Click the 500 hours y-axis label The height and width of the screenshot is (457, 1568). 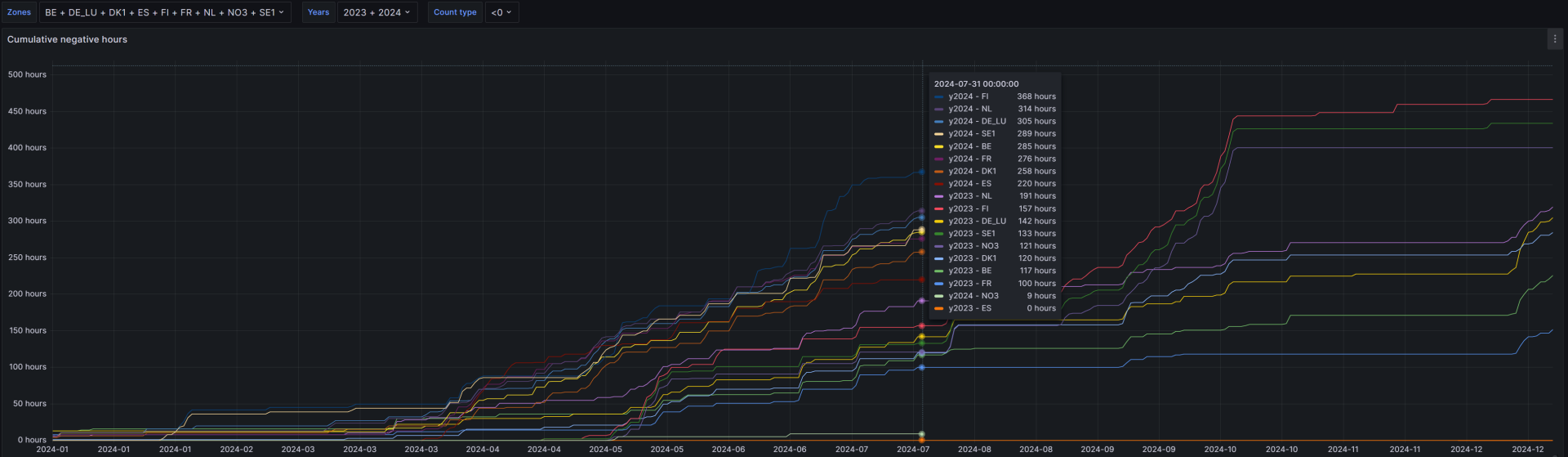(27, 74)
